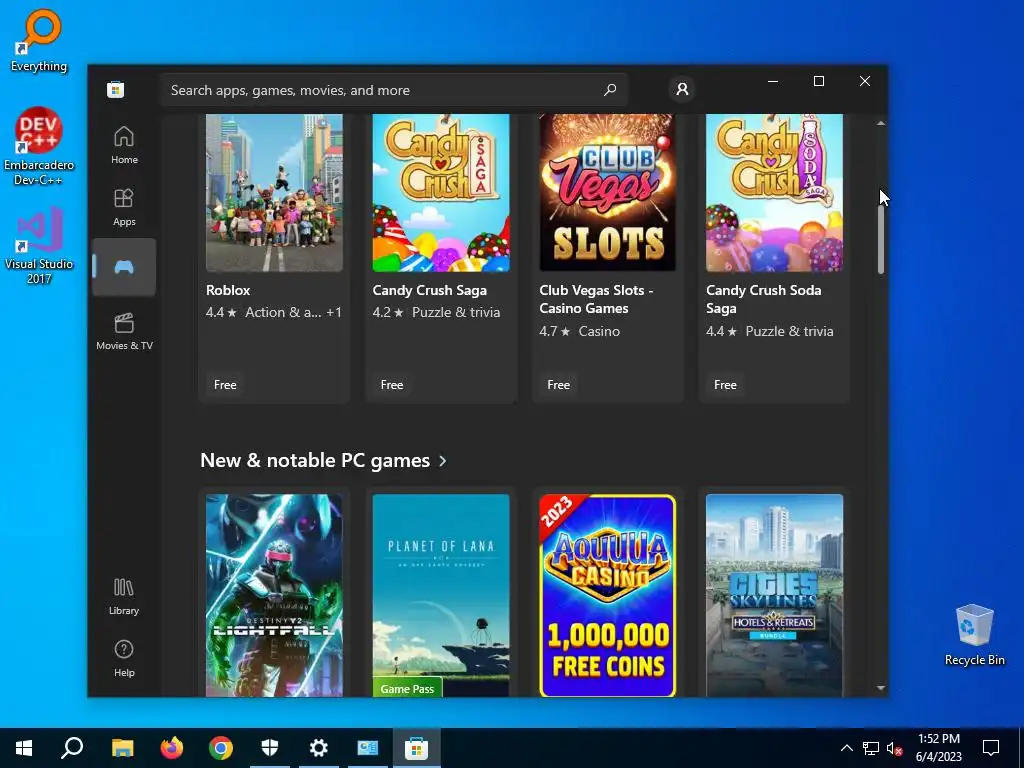This screenshot has height=768, width=1024.
Task: Click the Free button on the Club Vegas Slots card
Action: pyautogui.click(x=558, y=385)
